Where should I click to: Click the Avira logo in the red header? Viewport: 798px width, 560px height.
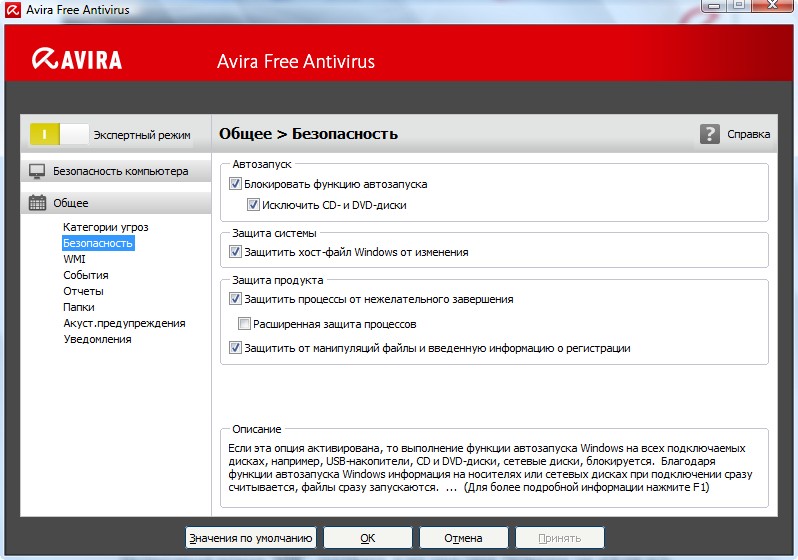pos(77,59)
